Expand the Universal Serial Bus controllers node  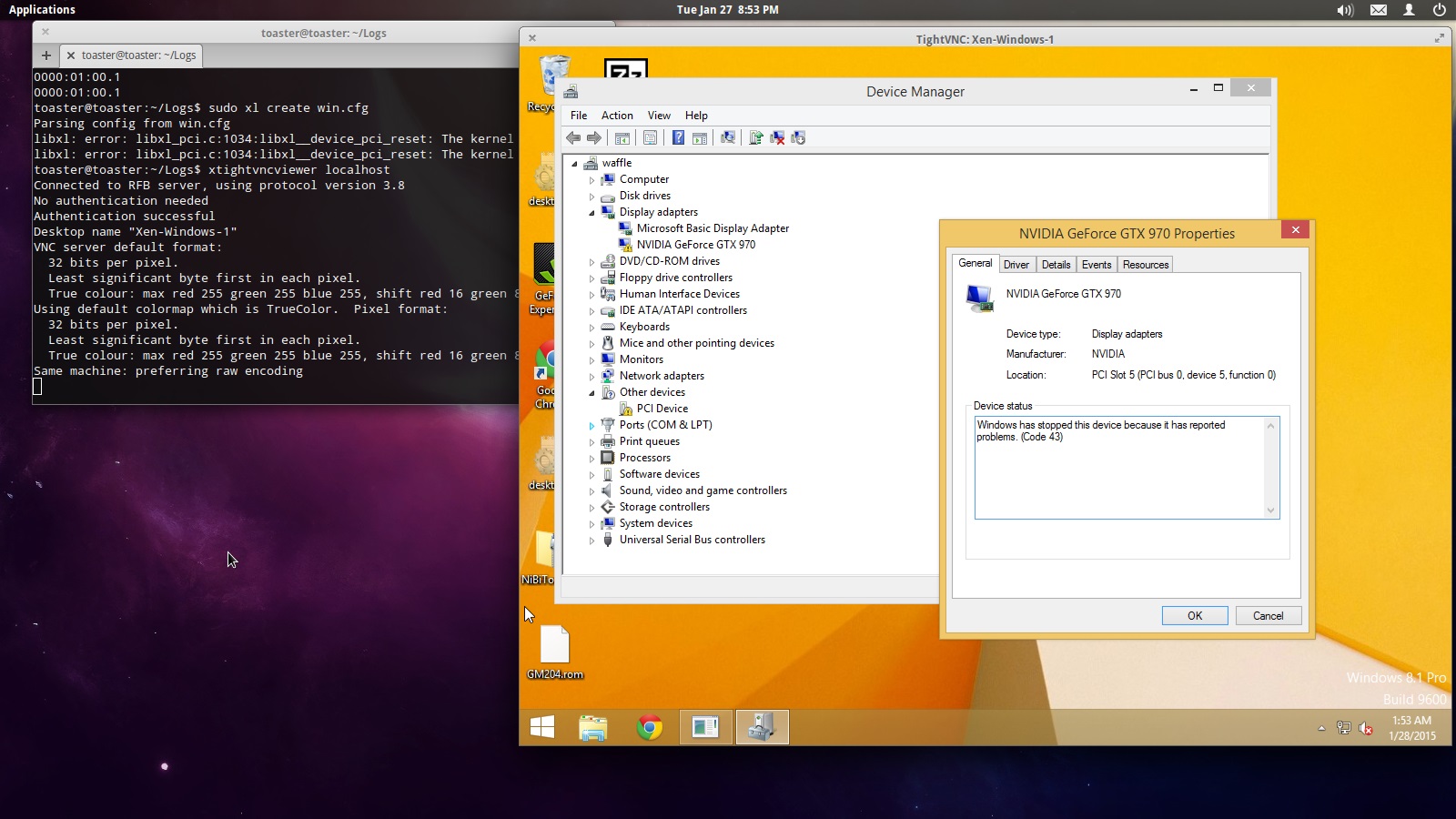pyautogui.click(x=591, y=541)
